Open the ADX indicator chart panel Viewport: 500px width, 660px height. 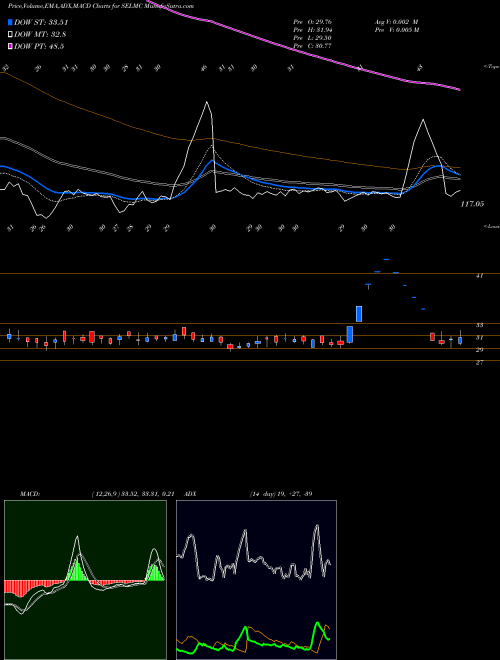pyautogui.click(x=256, y=580)
